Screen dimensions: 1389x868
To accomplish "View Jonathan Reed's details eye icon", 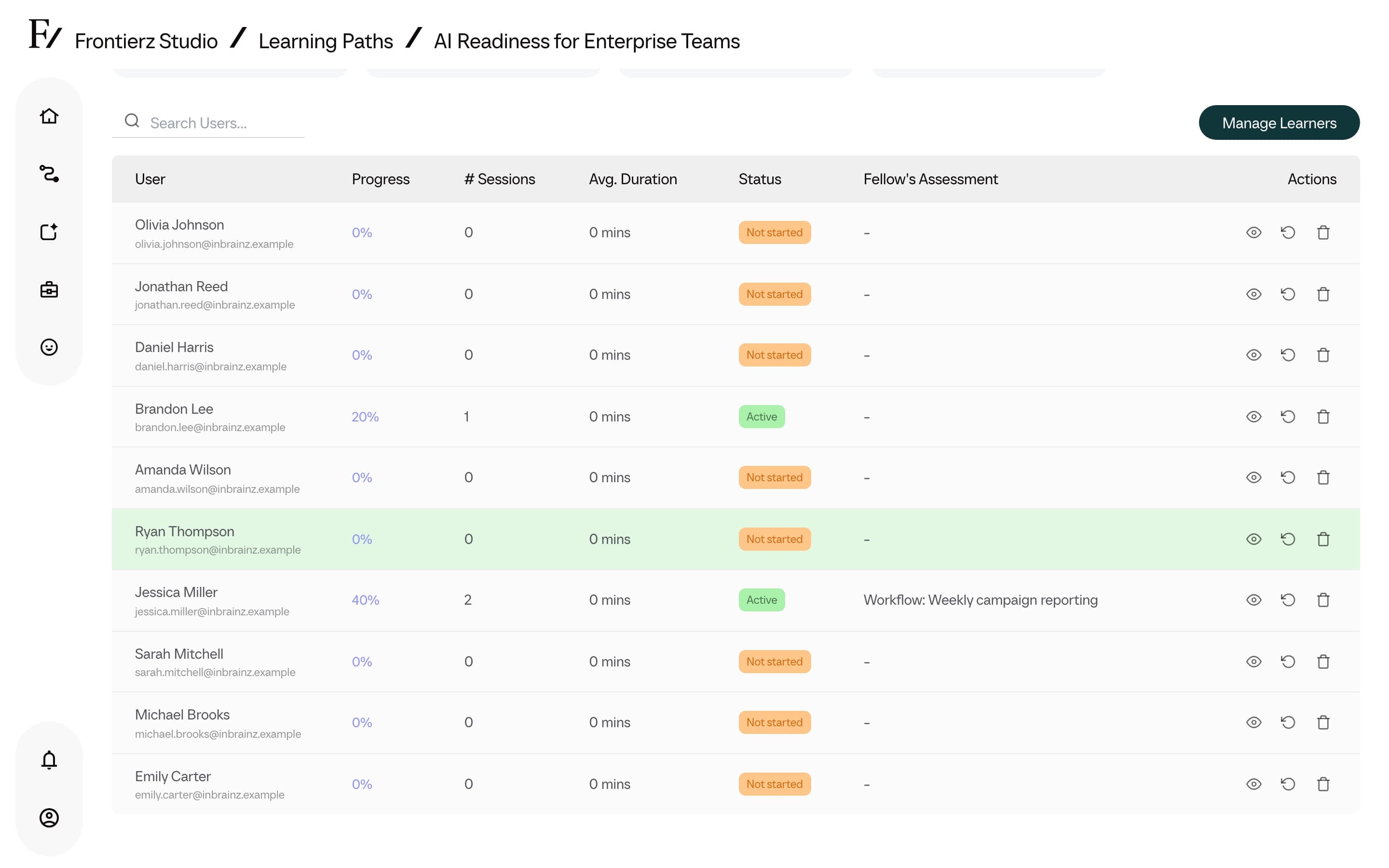I will pos(1253,294).
